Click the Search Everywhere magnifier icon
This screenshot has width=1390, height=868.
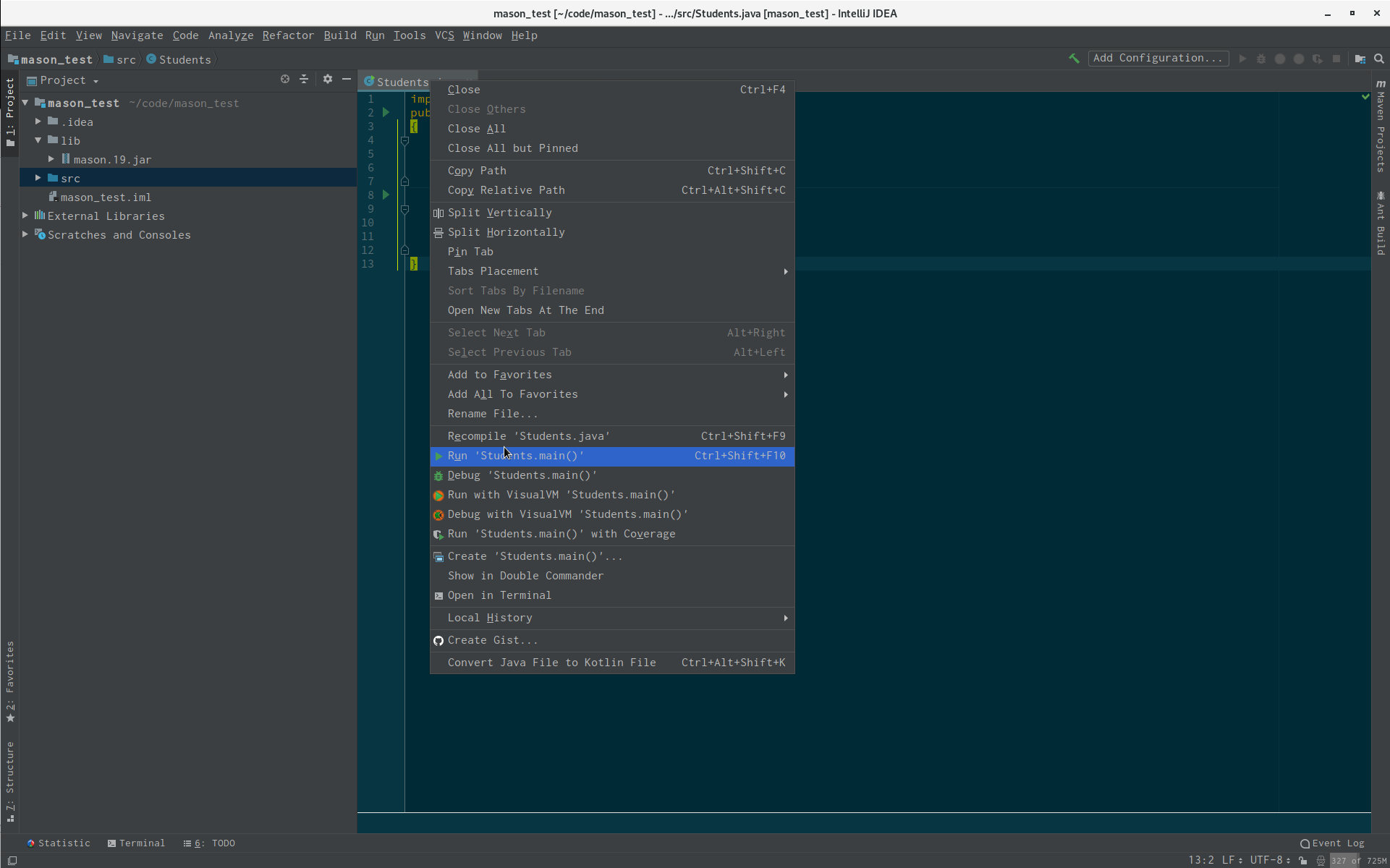pyautogui.click(x=1379, y=59)
